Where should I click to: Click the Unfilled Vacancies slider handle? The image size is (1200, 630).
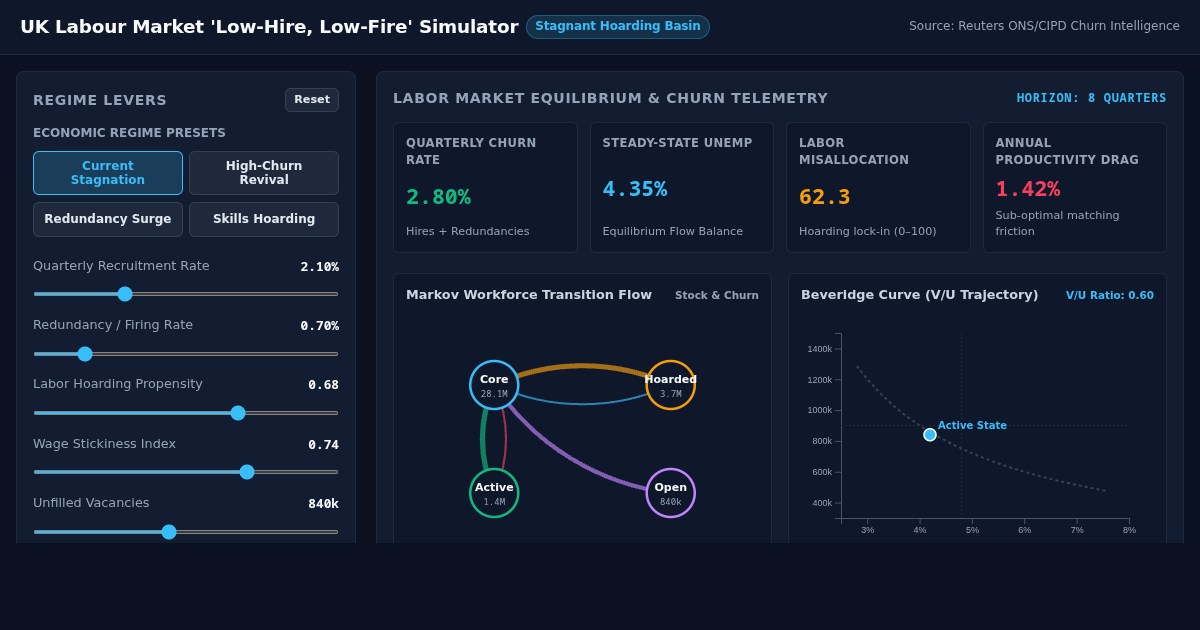(x=169, y=532)
